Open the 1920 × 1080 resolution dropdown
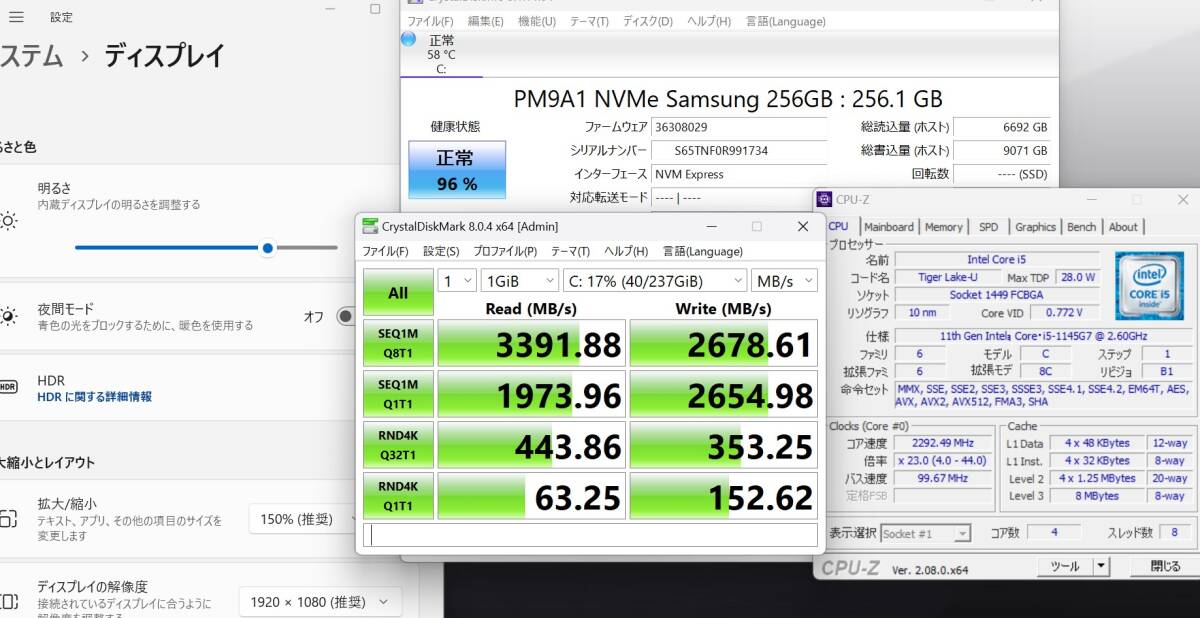Viewport: 1200px width, 618px height. click(320, 602)
